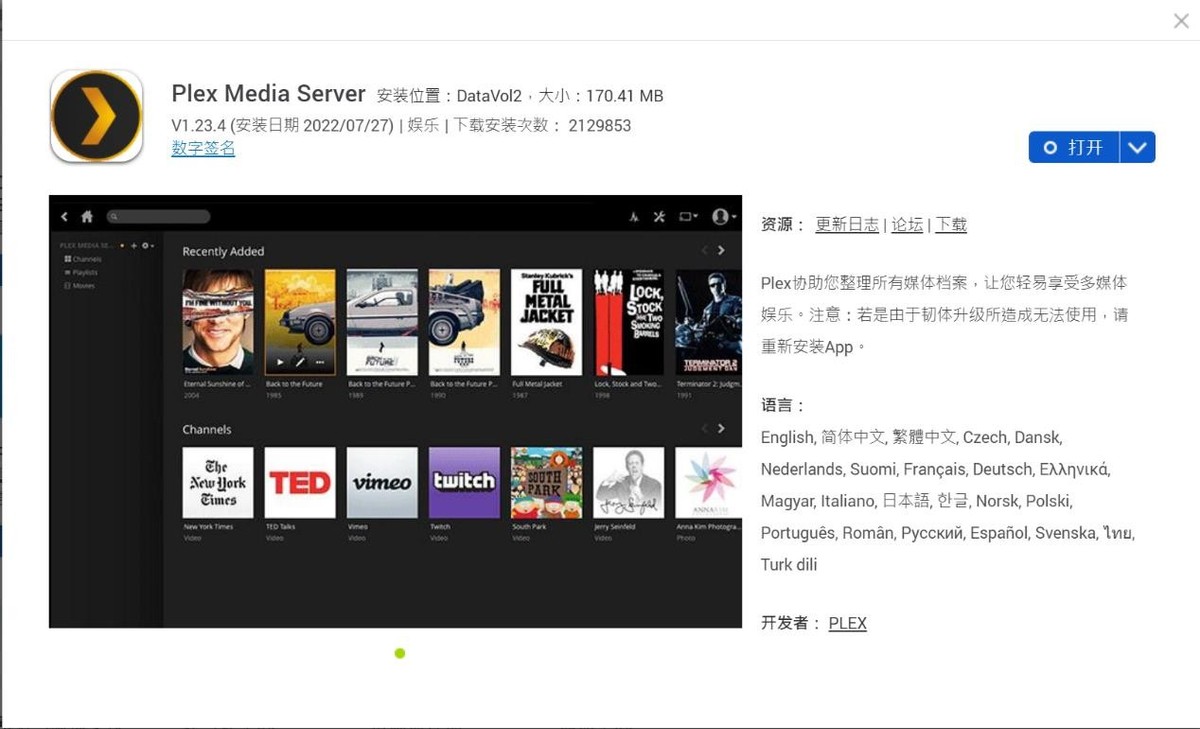
Task: Open the 论坛 forum link
Action: (x=907, y=225)
